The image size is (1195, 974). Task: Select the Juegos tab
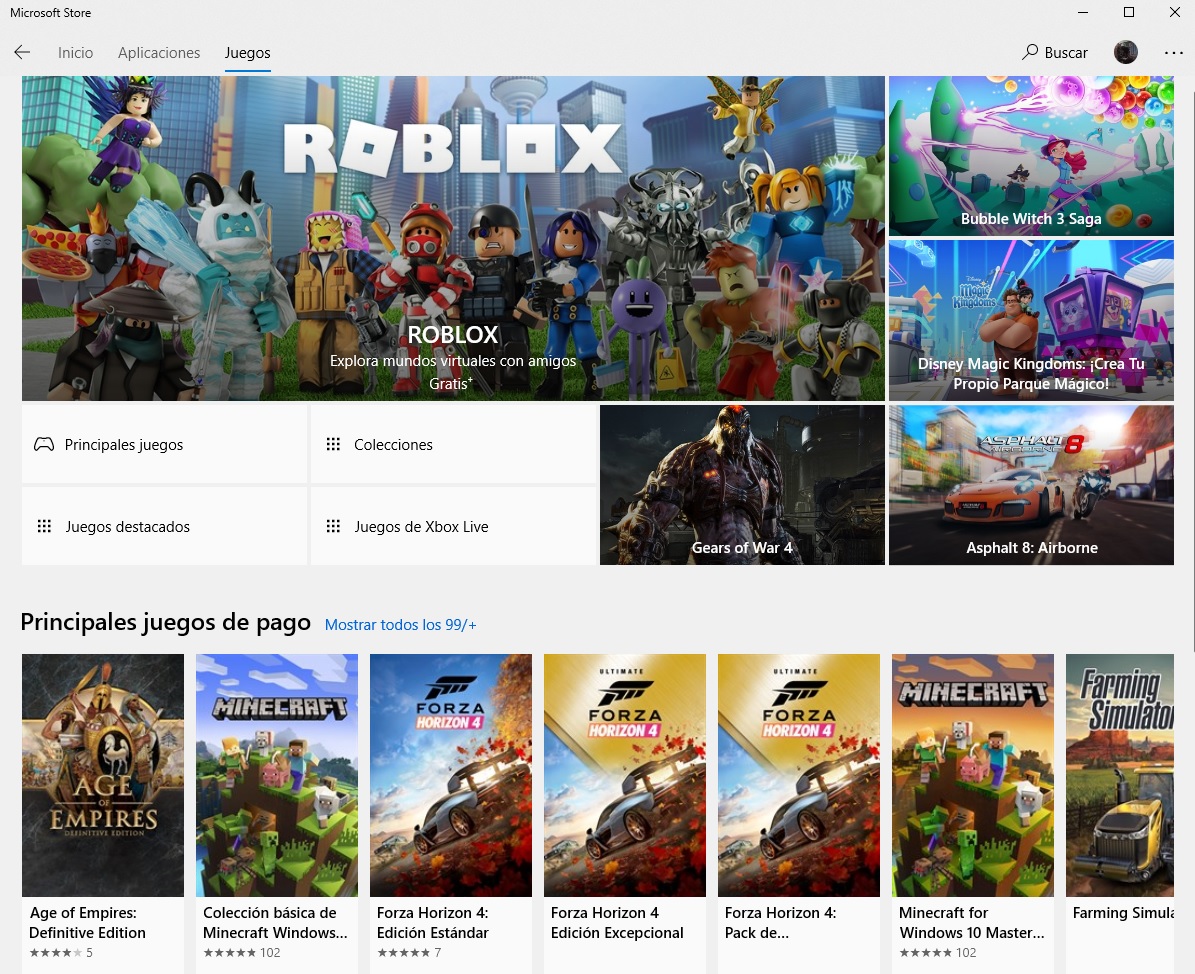coord(247,52)
